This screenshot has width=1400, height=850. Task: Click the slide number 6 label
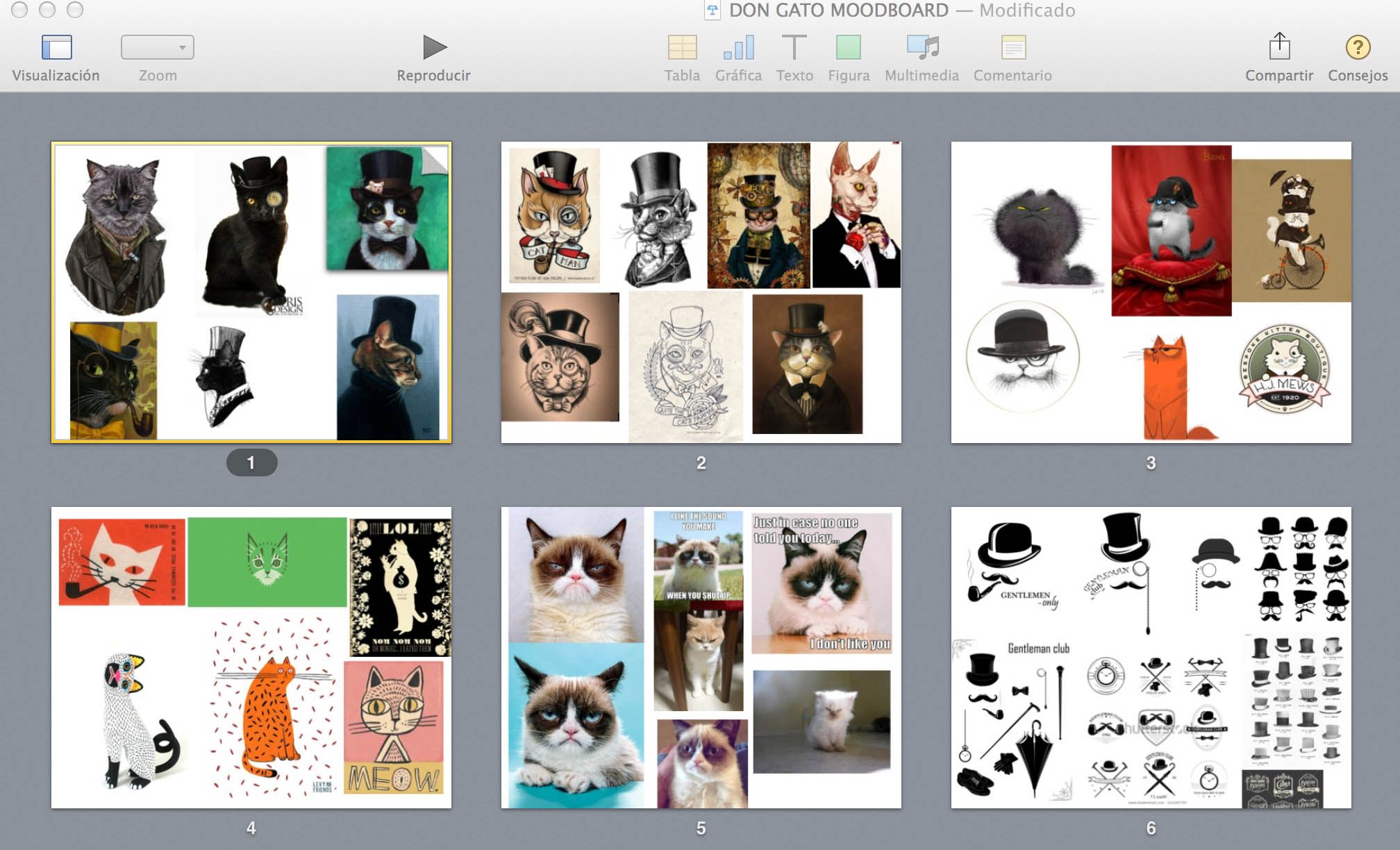pos(1151,828)
